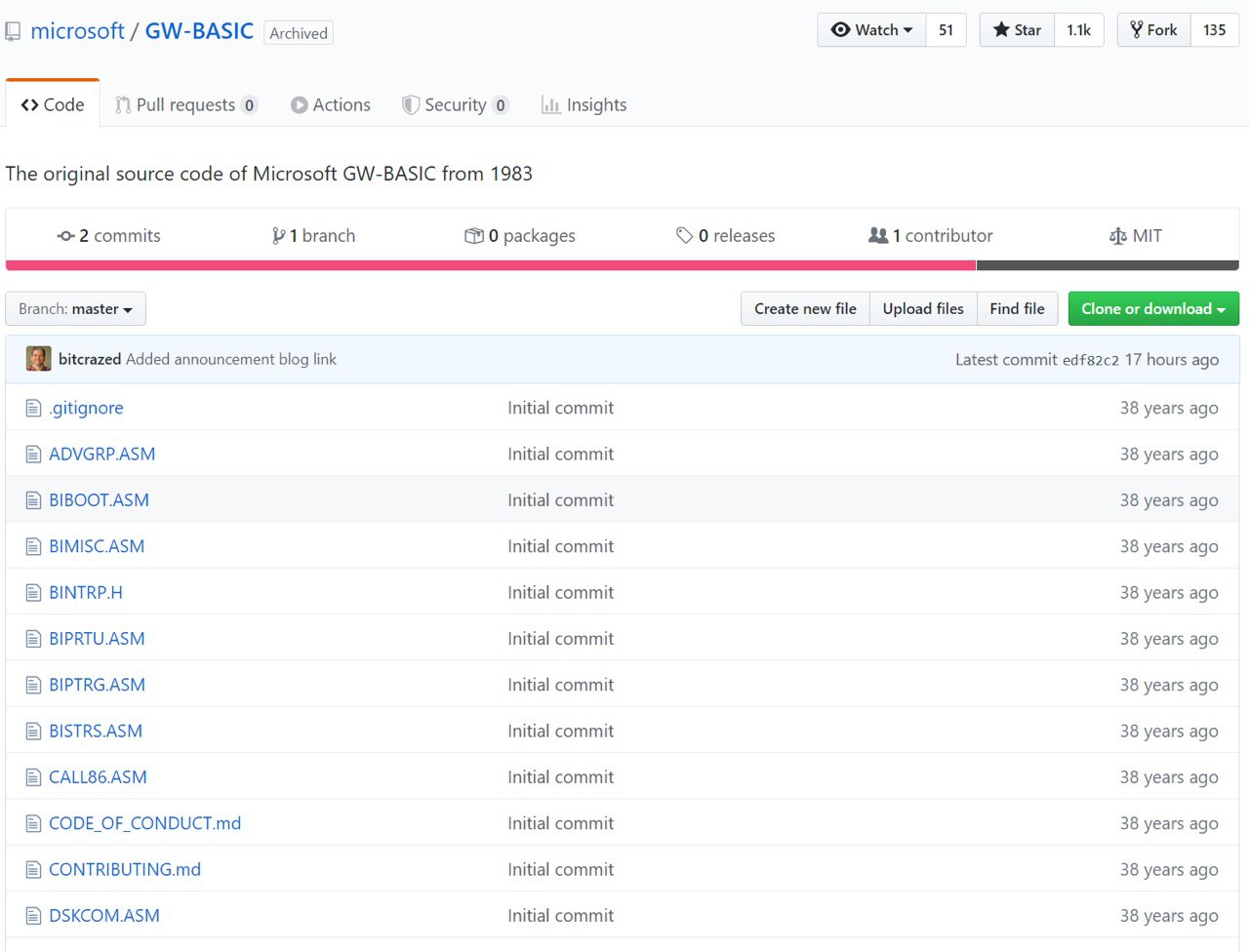Click the repository book icon beside microsoft
The width and height of the screenshot is (1249, 952).
(13, 32)
